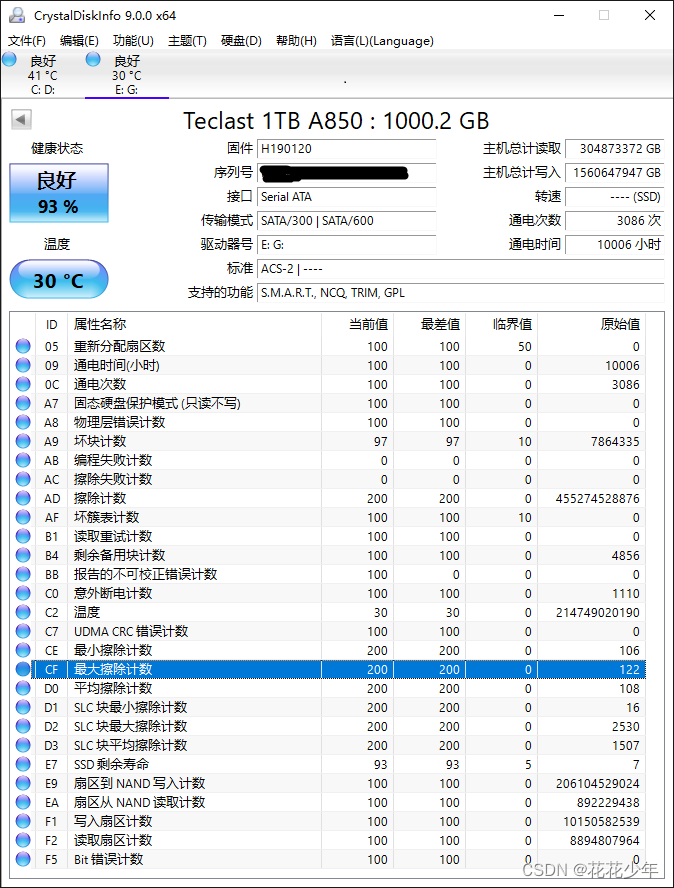Screen dimensions: 674x888
Task: Click the 通电次数 3086 次 value
Action: 615,221
